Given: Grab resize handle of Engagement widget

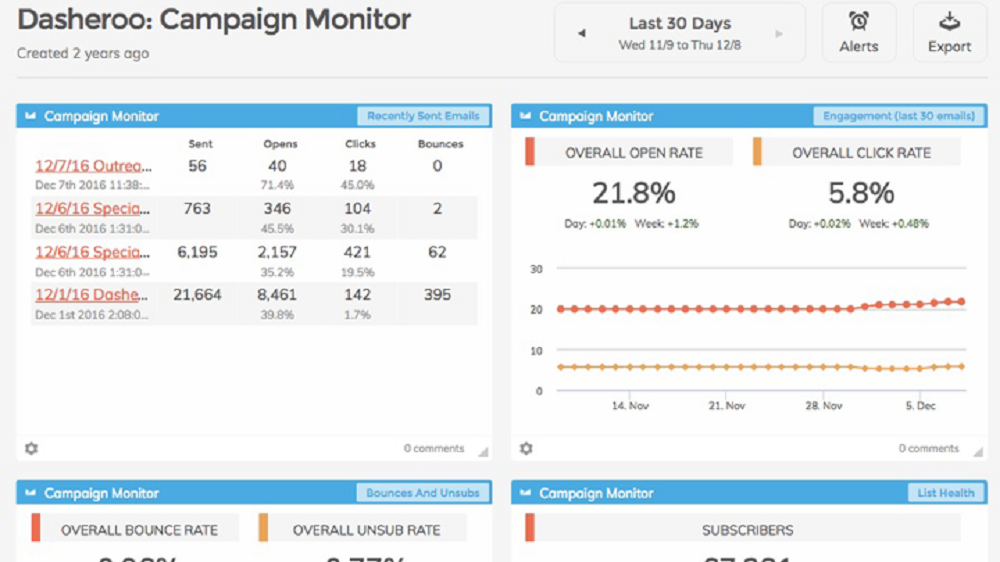Looking at the screenshot, I should (978, 452).
